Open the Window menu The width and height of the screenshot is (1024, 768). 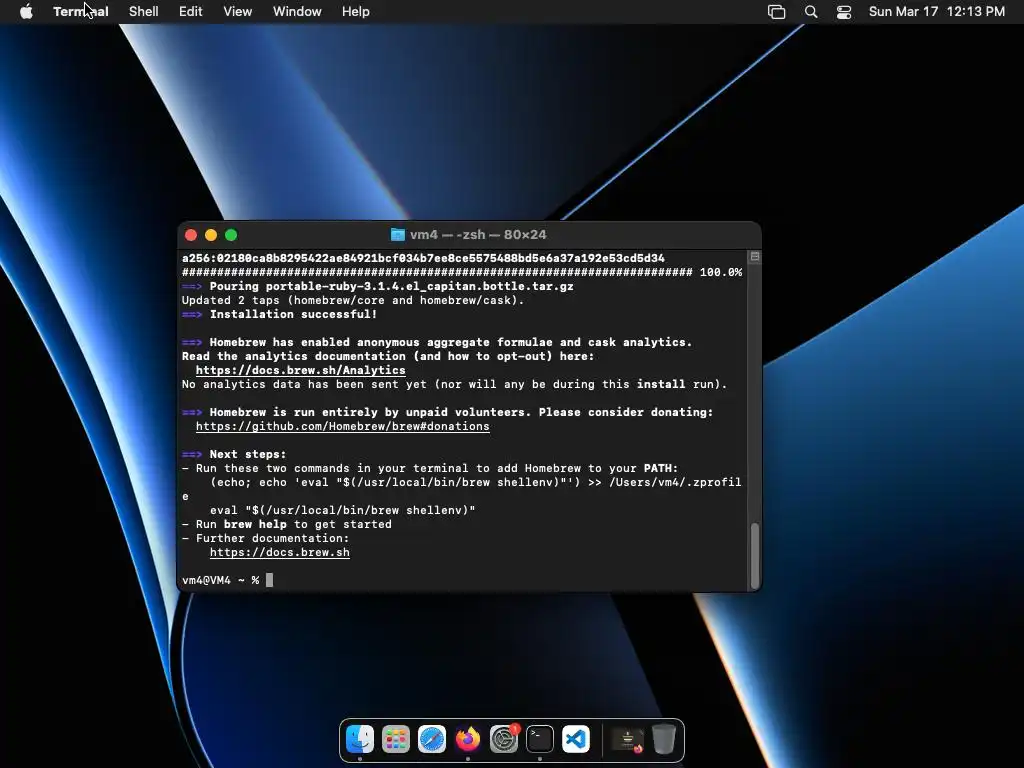click(x=296, y=12)
